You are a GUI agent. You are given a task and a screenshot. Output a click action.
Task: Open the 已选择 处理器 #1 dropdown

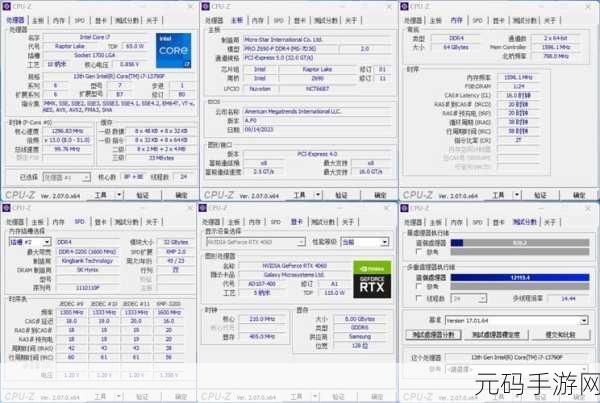pos(67,177)
